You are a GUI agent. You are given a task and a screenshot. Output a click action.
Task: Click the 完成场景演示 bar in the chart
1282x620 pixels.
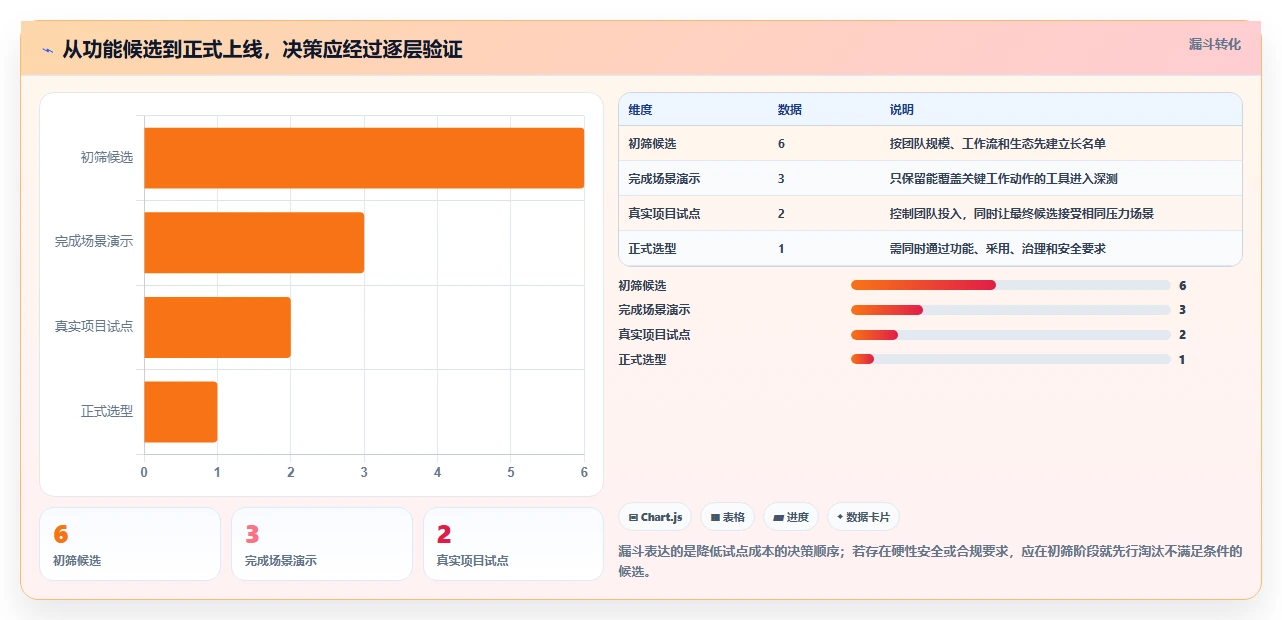tap(254, 242)
